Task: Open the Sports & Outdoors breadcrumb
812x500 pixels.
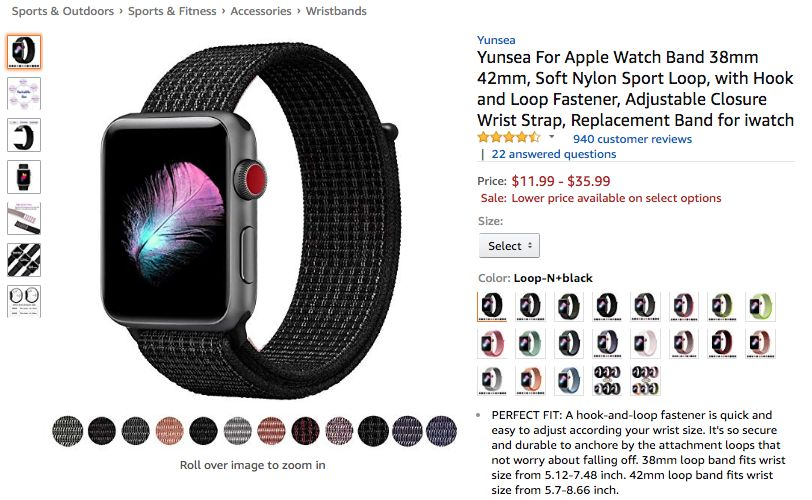Action: point(63,11)
